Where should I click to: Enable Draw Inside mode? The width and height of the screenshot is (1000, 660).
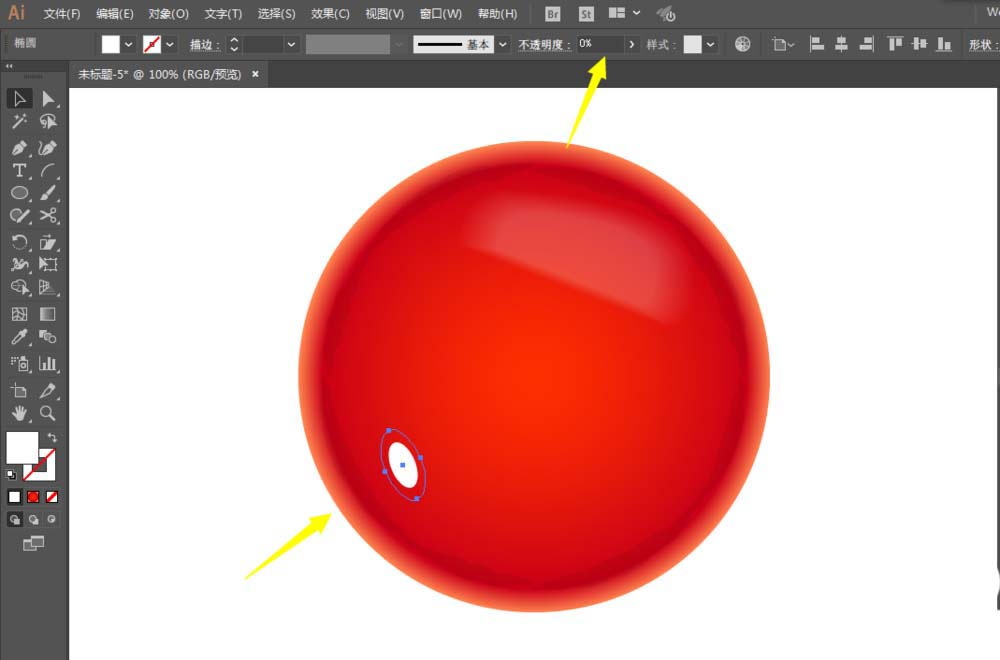click(x=52, y=520)
